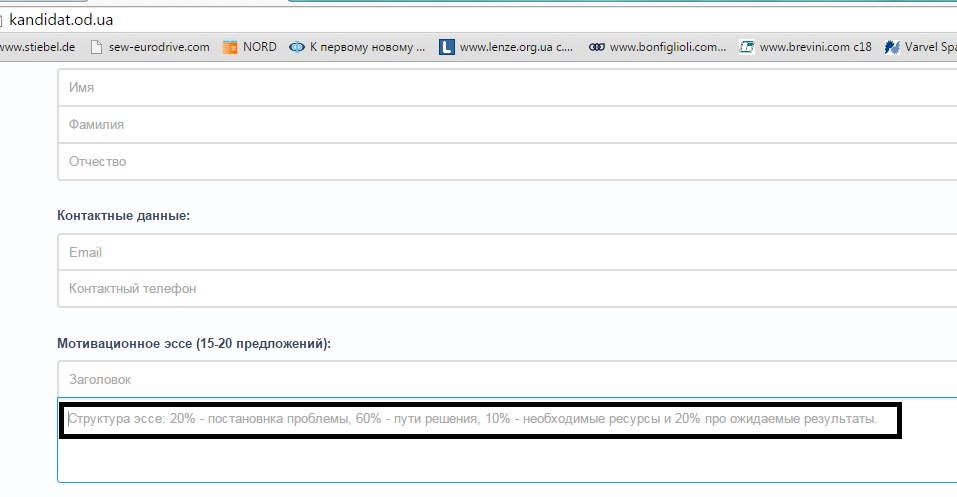Select the Контактный телефон field

500,289
